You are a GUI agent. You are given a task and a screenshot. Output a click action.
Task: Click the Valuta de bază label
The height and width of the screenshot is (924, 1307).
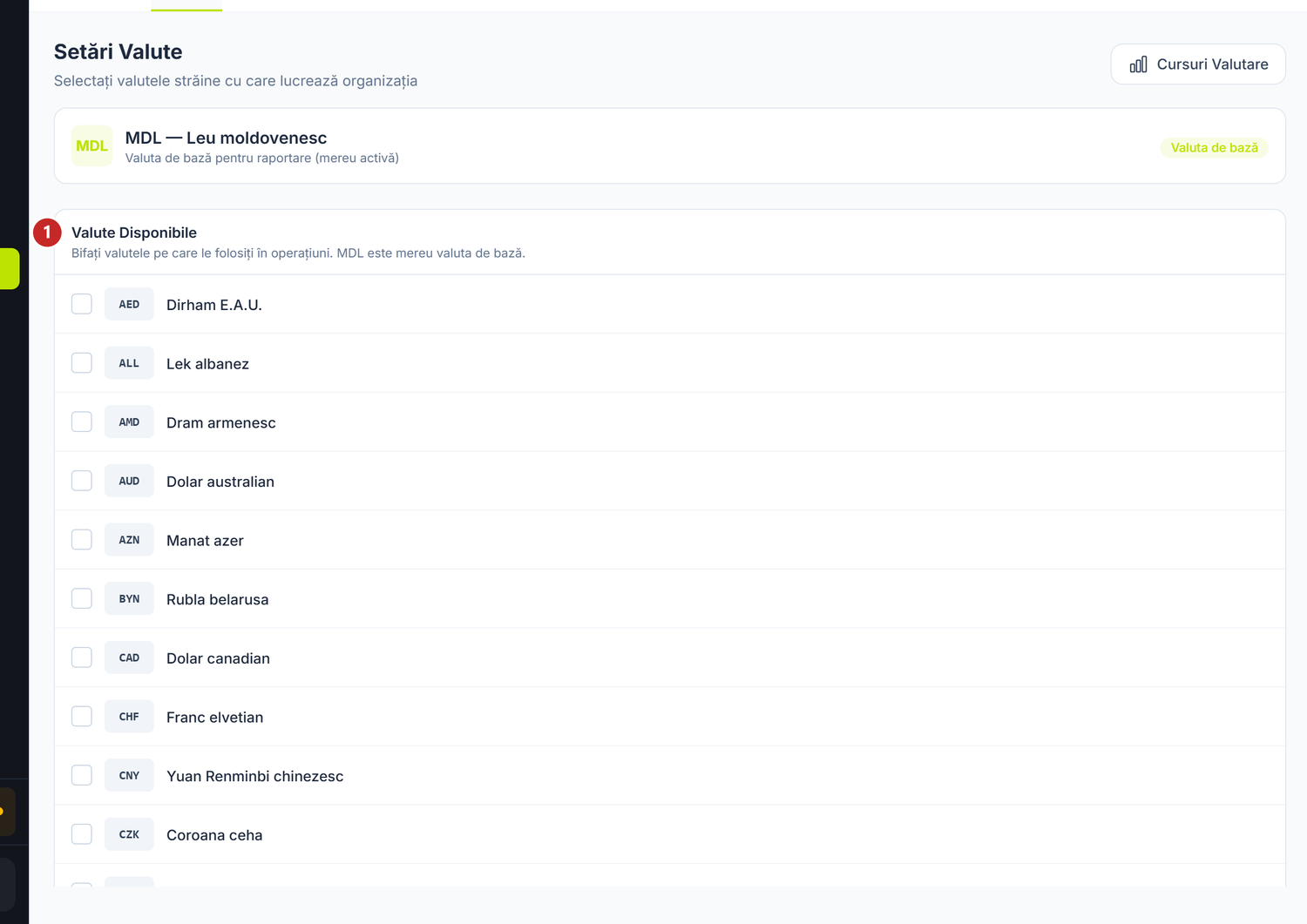tap(1214, 148)
